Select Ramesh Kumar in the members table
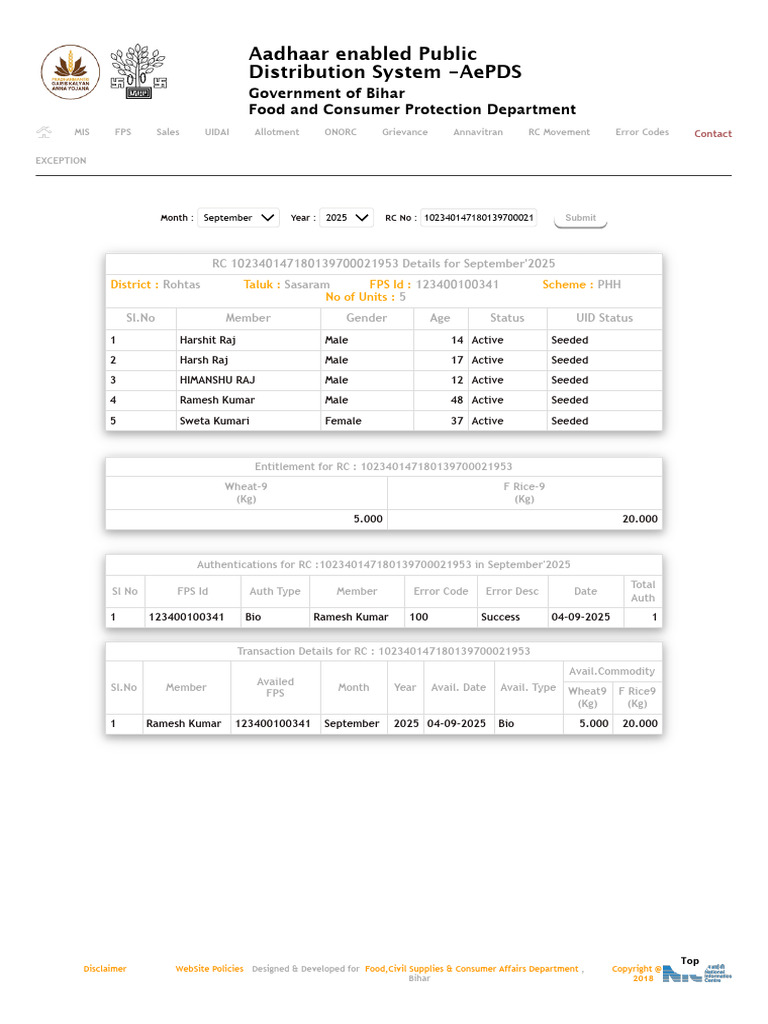Viewport: 768px width, 1024px height. point(217,400)
